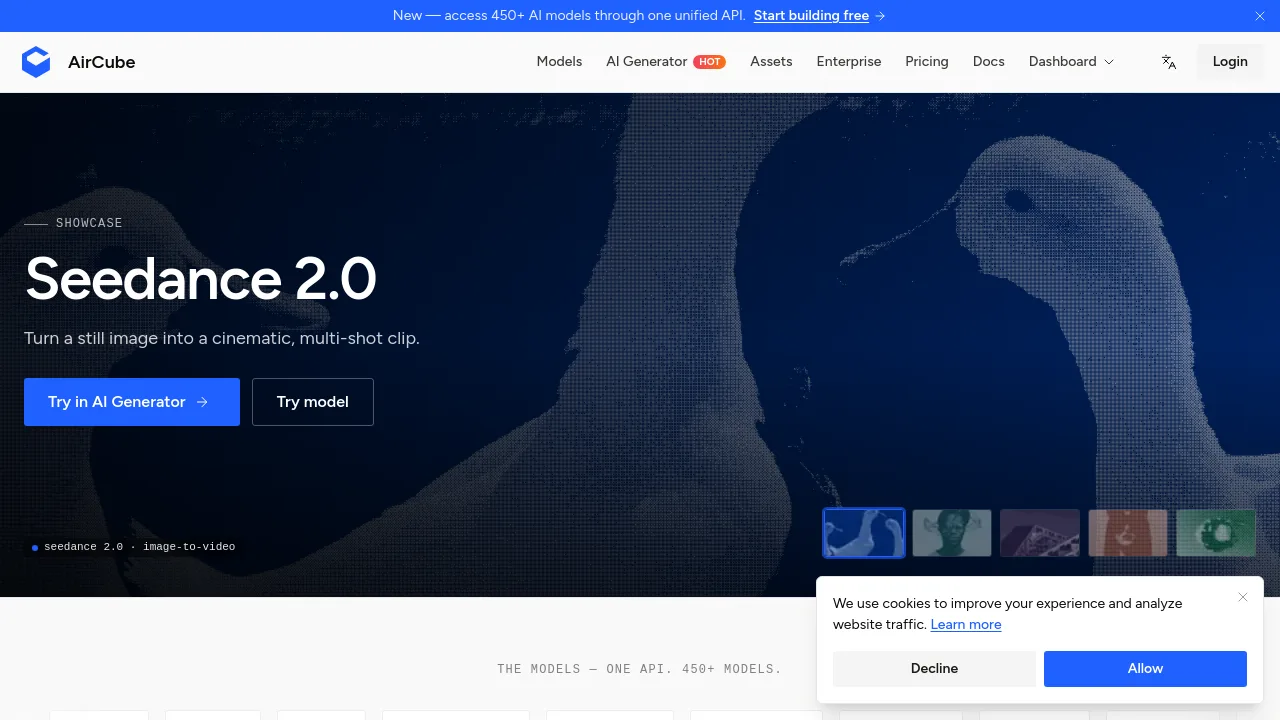
Task: Click the SHOWCASE label text
Action: click(x=89, y=223)
